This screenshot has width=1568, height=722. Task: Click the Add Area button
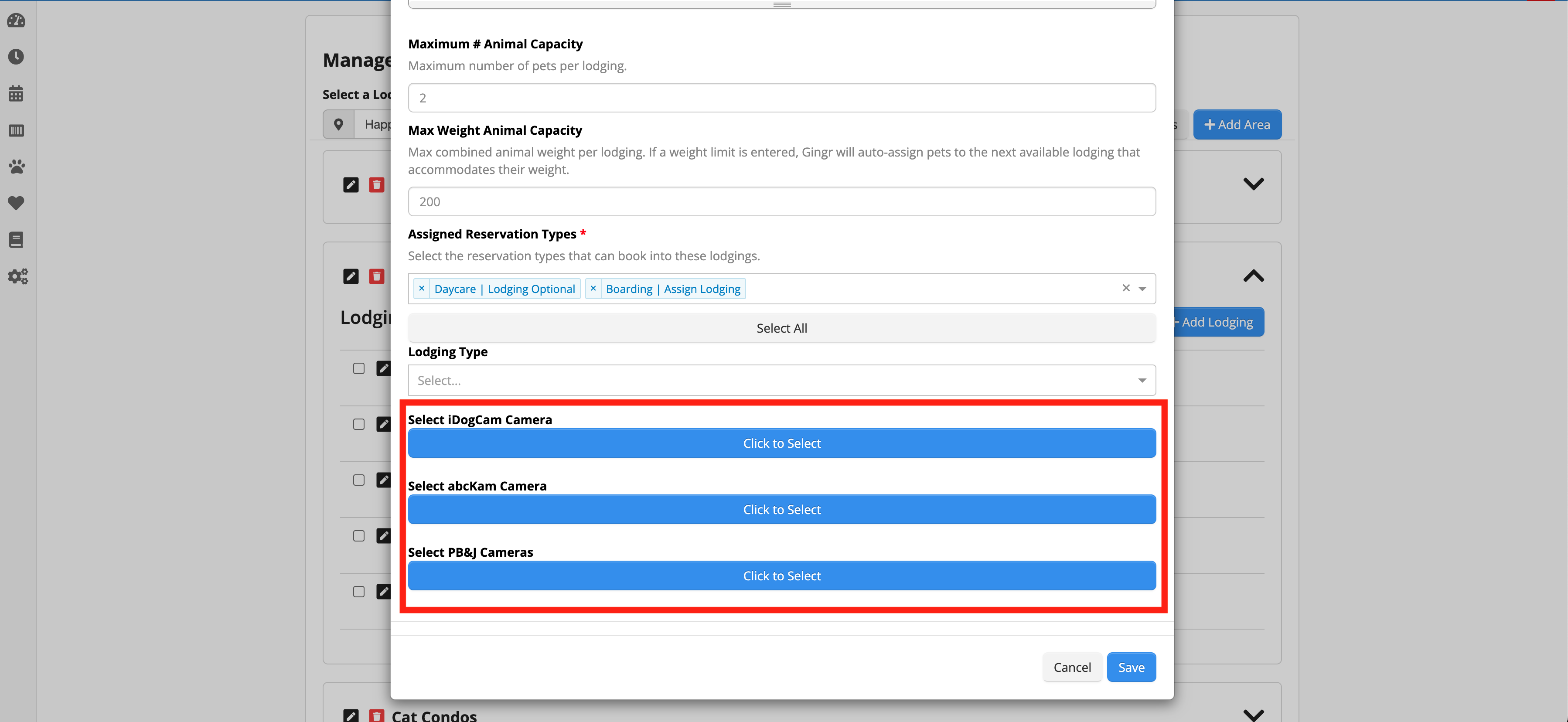tap(1237, 125)
